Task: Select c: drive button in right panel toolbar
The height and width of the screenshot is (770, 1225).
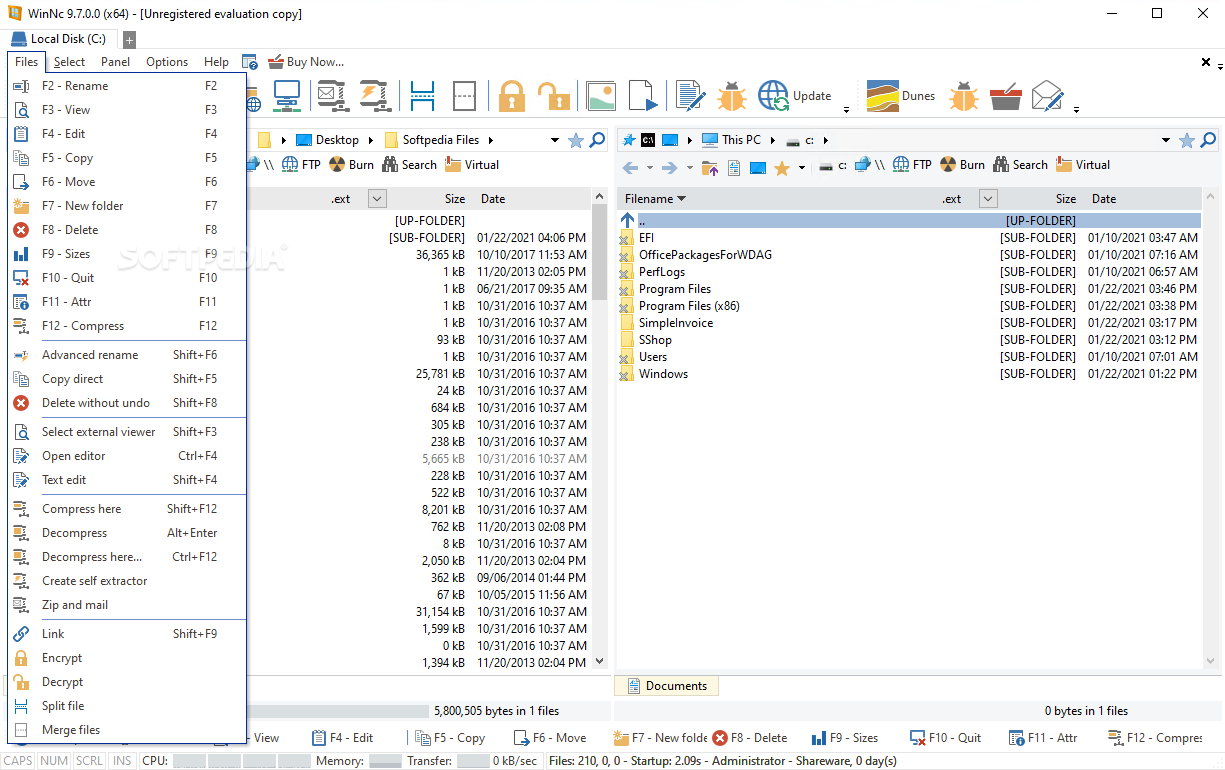Action: click(x=833, y=165)
